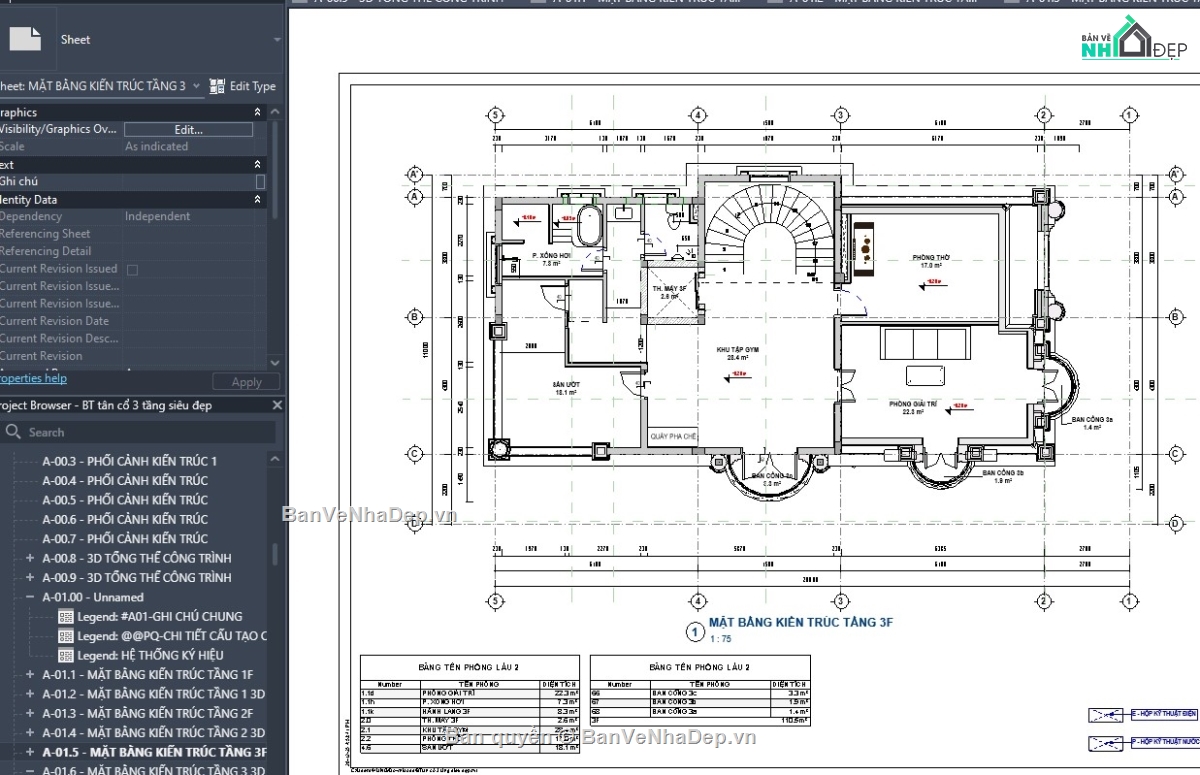Viewport: 1200px width, 775px height.
Task: Click the Edit Type icon
Action: (217, 87)
